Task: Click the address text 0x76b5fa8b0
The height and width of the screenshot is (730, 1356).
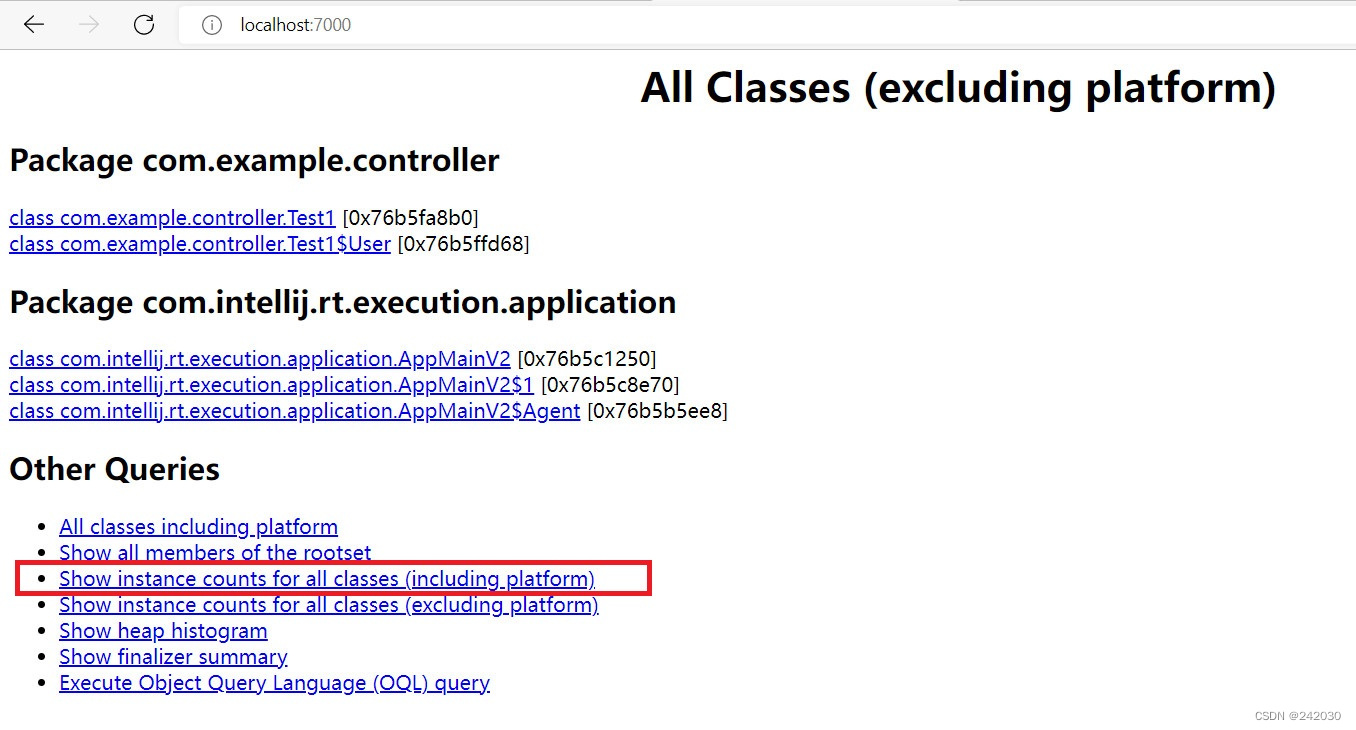Action: click(410, 217)
